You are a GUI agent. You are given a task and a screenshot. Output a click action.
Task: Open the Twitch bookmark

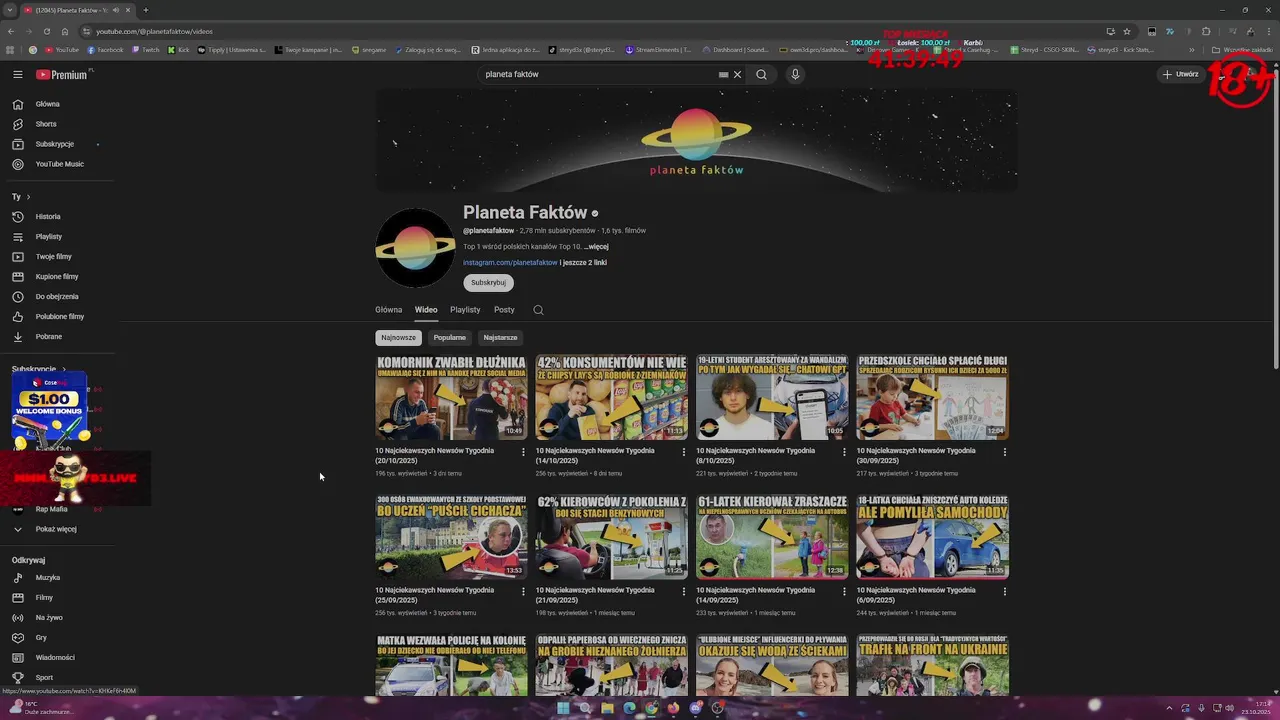145,50
